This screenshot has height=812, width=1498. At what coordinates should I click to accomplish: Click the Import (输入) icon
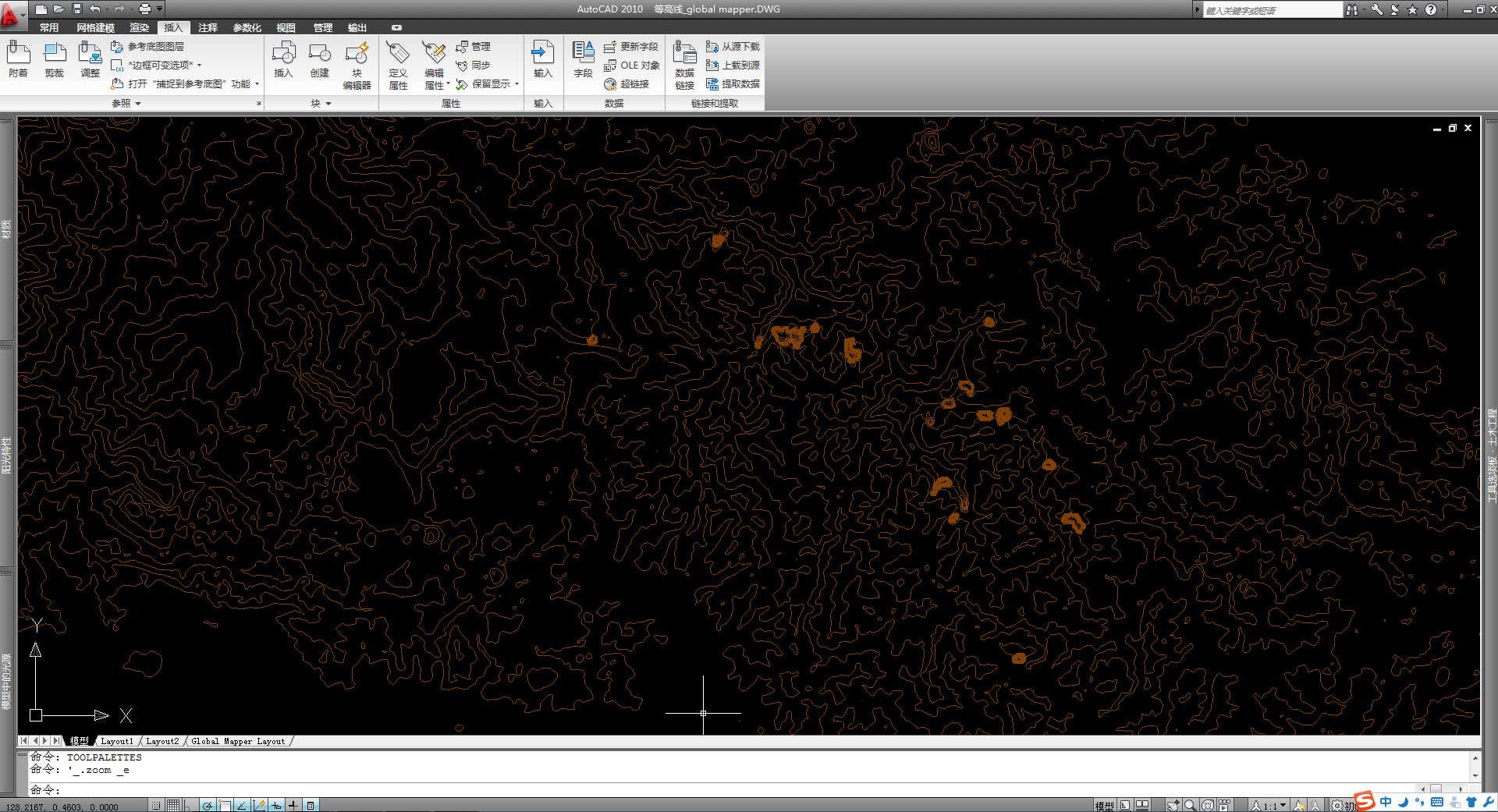(543, 60)
